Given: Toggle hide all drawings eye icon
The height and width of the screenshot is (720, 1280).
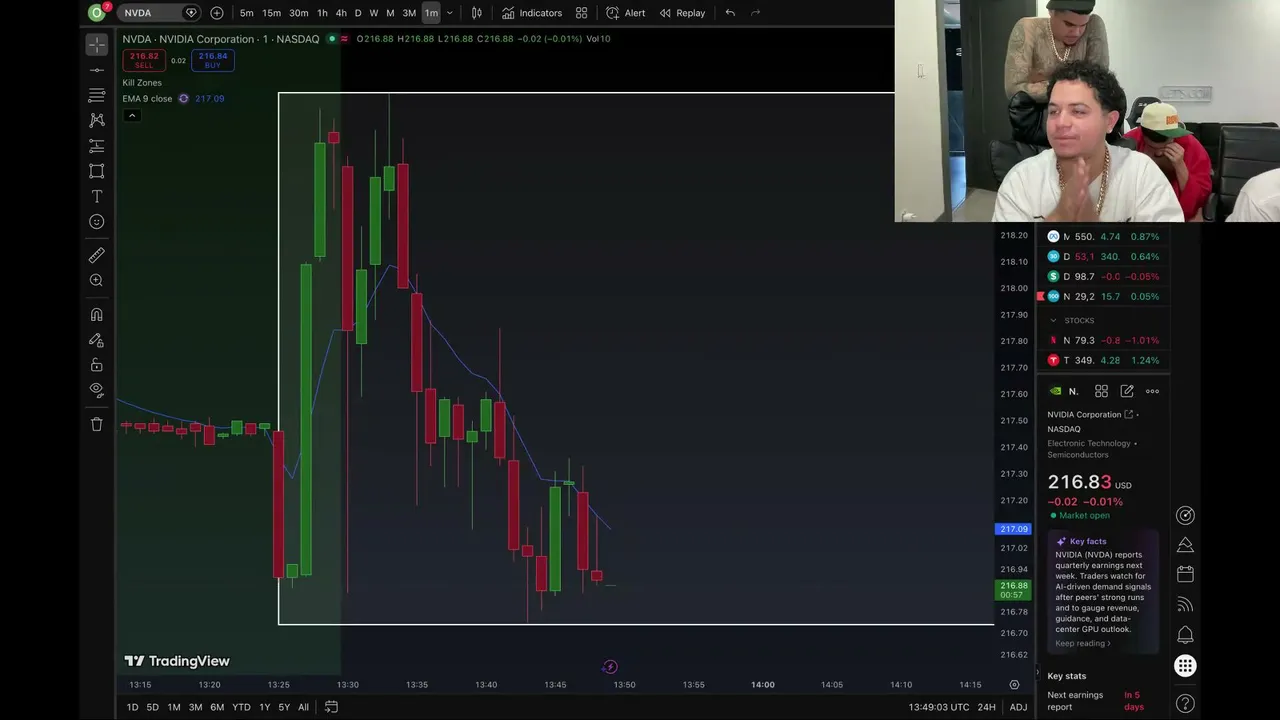Looking at the screenshot, I should (96, 390).
